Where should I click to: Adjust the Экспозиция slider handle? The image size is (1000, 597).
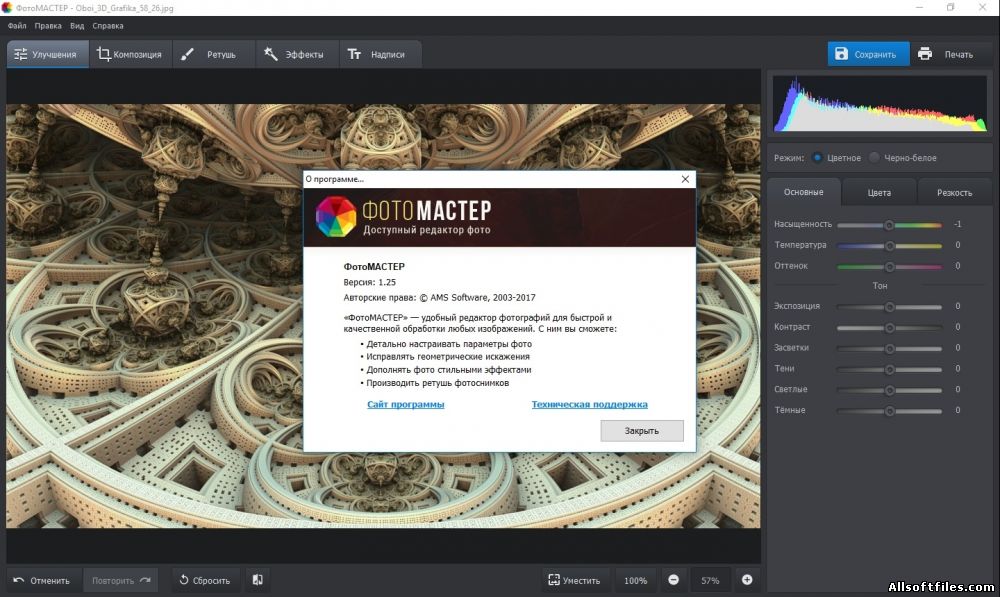coord(890,307)
